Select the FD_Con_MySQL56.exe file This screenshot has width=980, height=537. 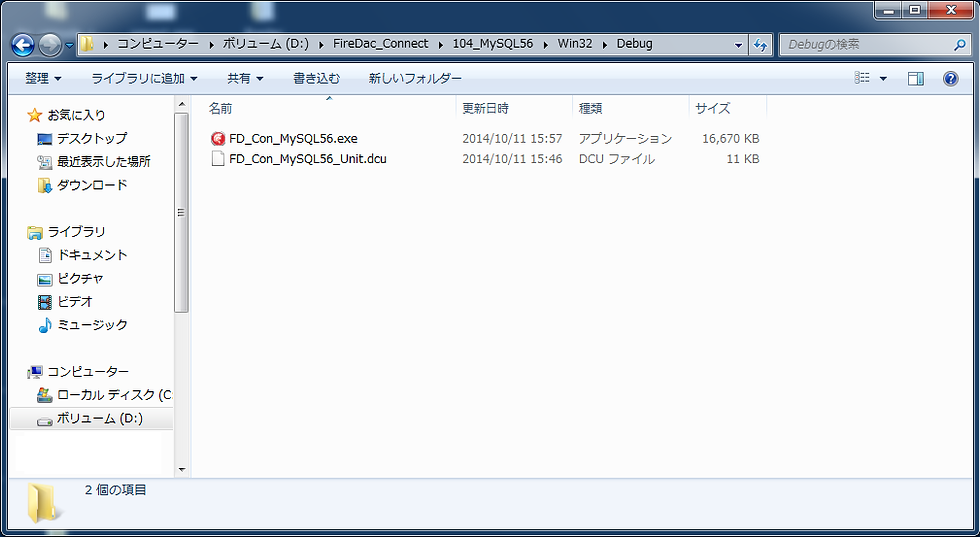coord(293,139)
